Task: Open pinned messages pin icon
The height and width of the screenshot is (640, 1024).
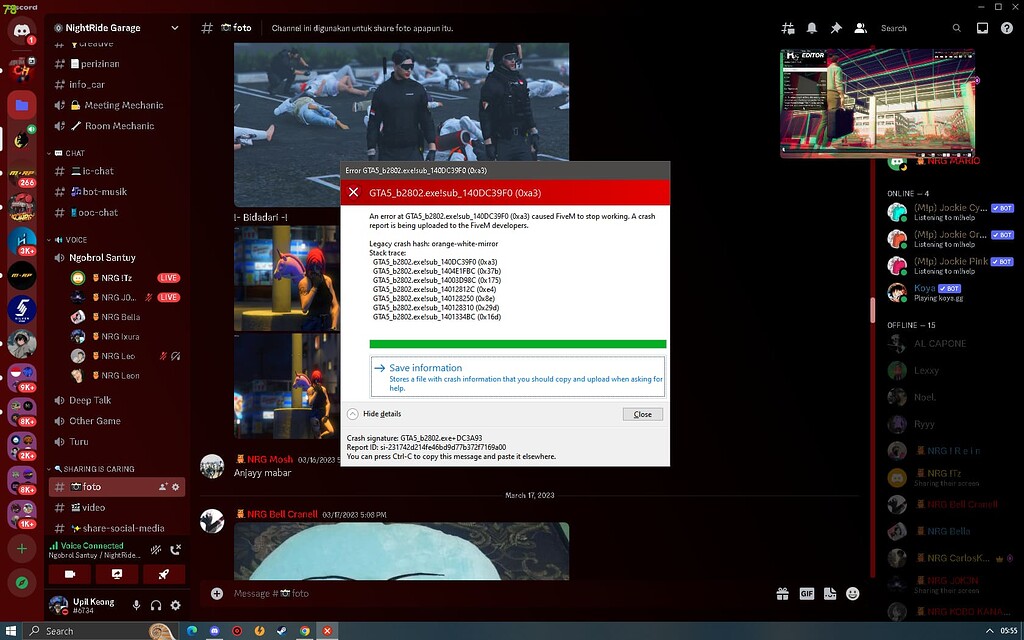Action: tap(836, 28)
